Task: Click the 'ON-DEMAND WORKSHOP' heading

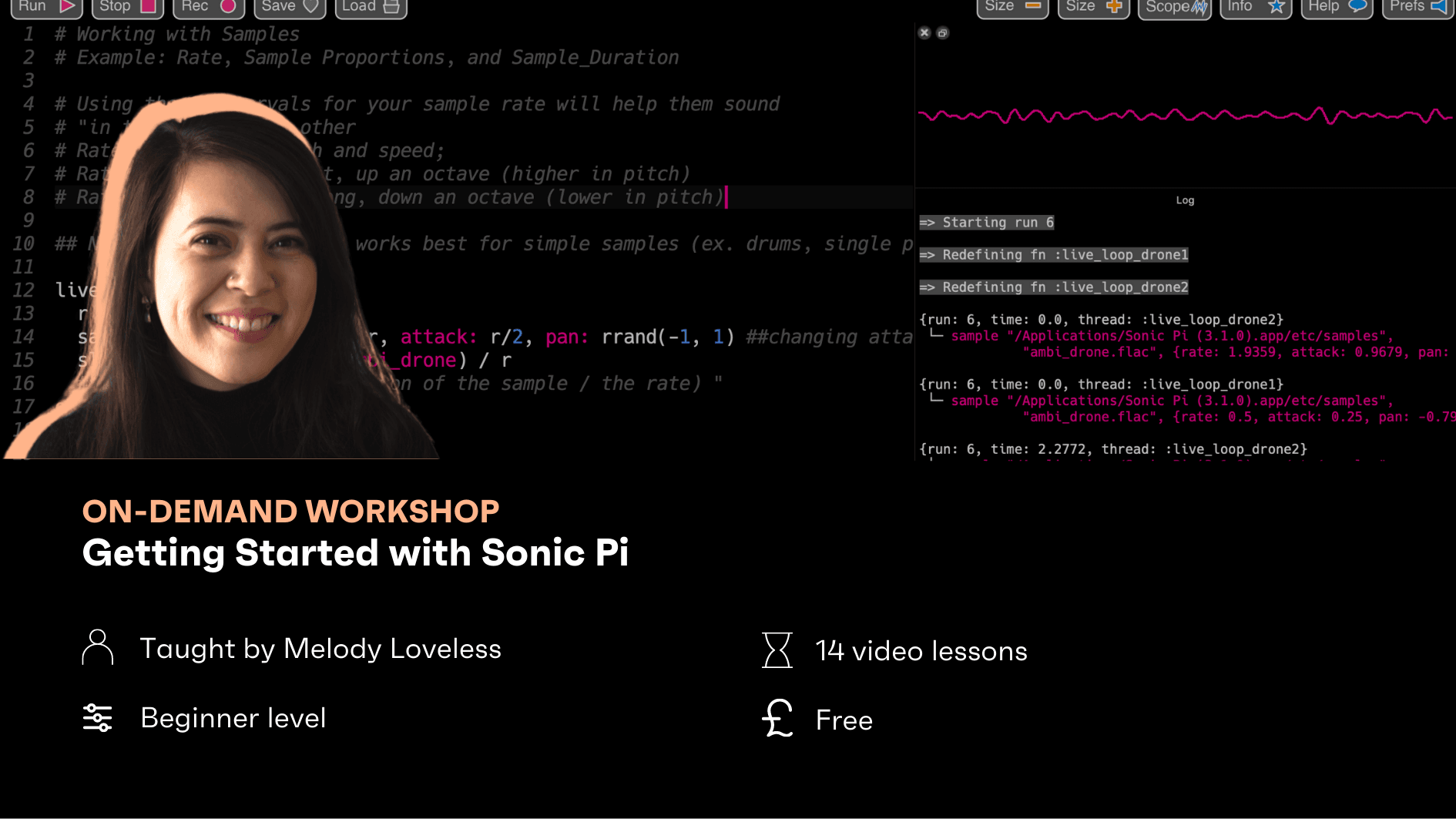Action: point(291,512)
